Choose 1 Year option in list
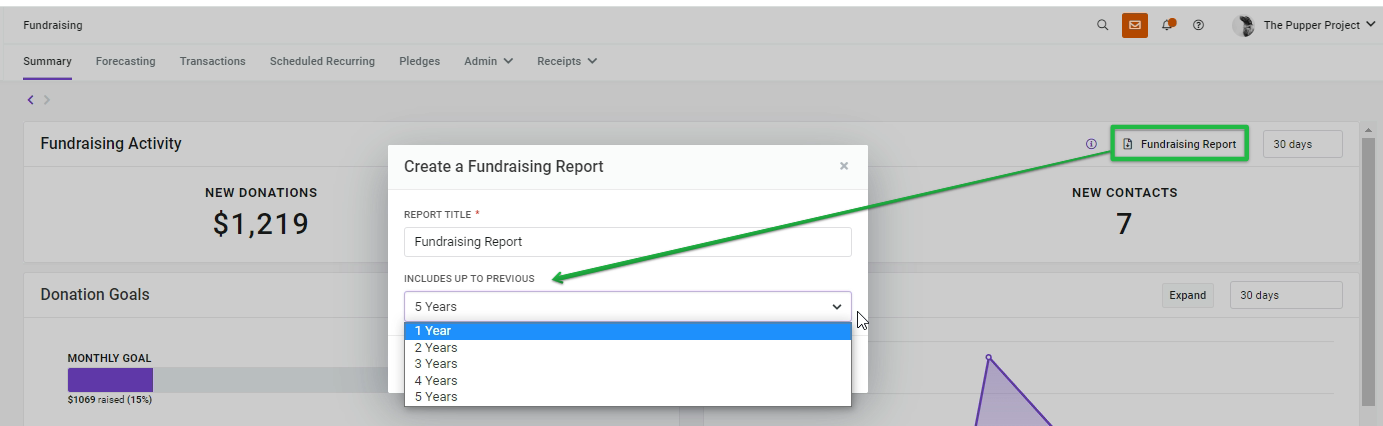 coord(628,331)
